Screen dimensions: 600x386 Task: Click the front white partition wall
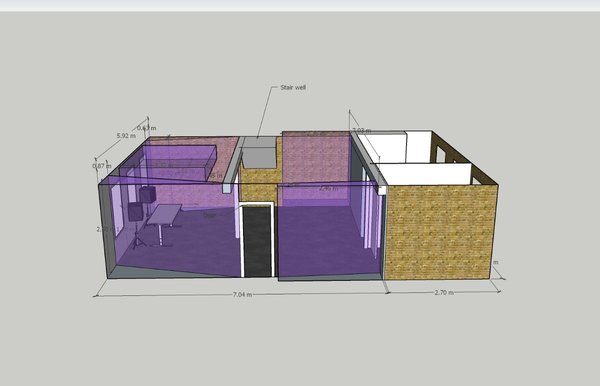coord(424,174)
